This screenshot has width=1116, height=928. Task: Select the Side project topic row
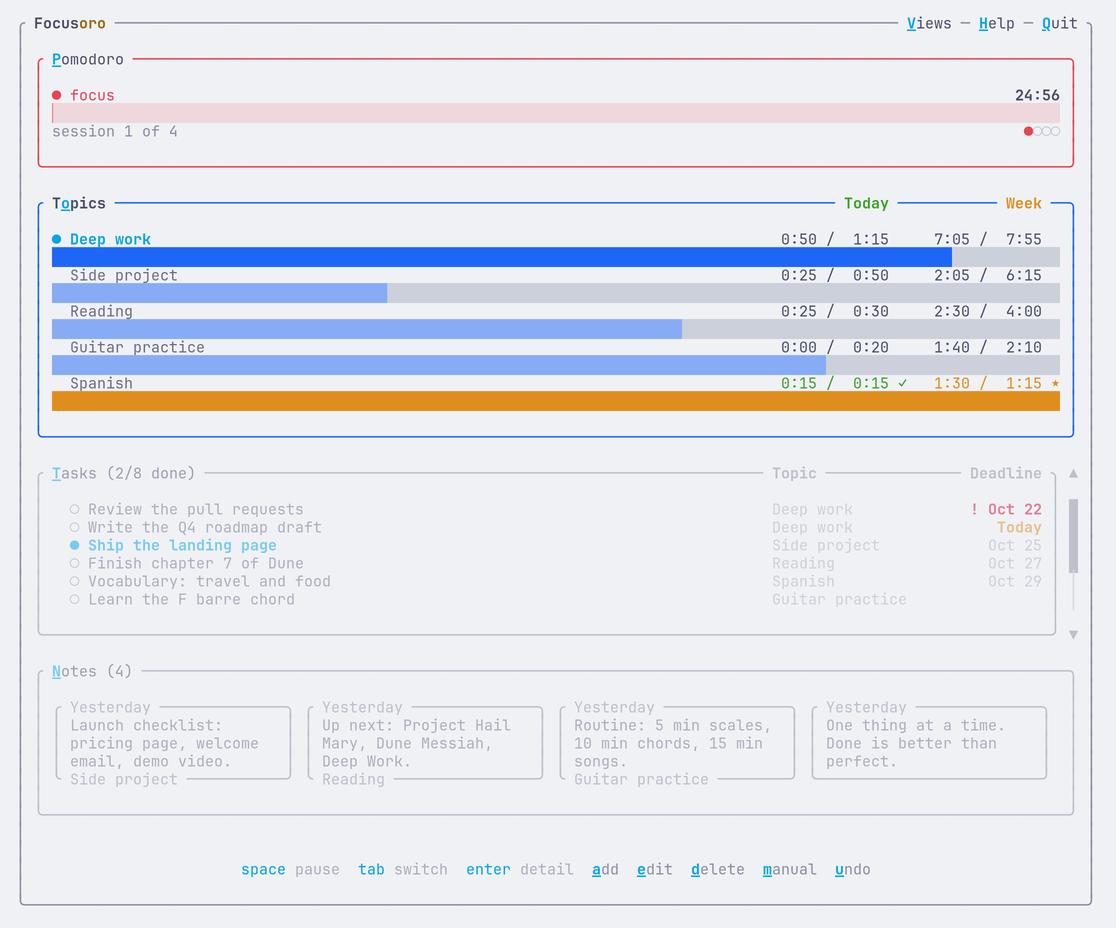(x=556, y=275)
